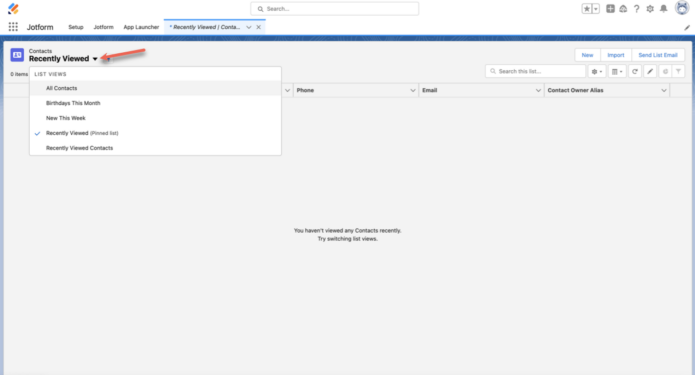Screen dimensions: 695x375
Task: Open the user profile avatar
Action: 682,8
